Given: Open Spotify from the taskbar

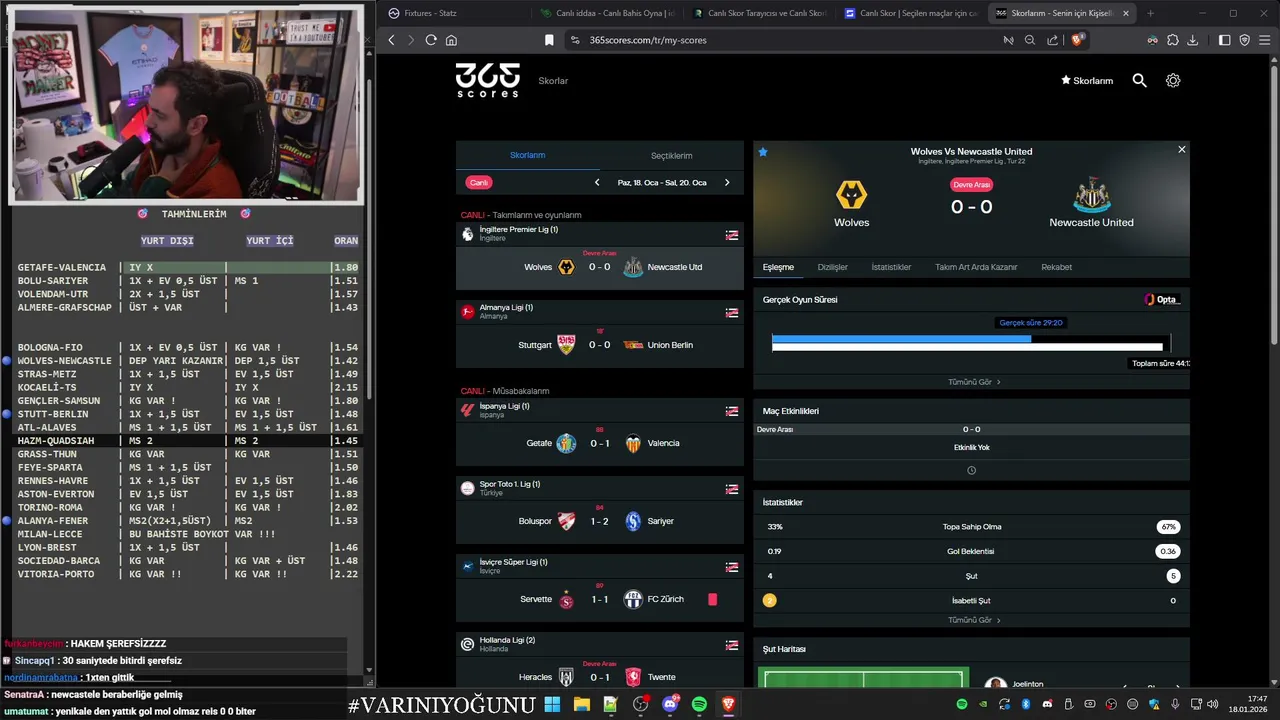Looking at the screenshot, I should pos(699,705).
